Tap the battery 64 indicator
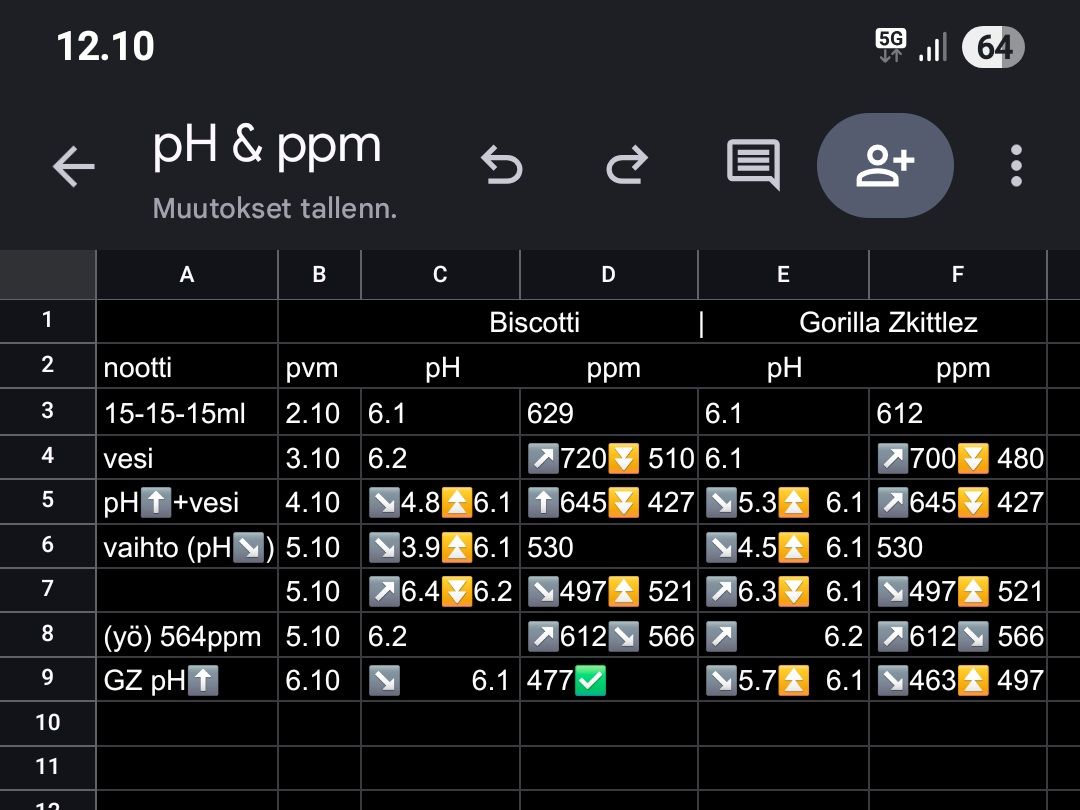The image size is (1080, 810). (x=993, y=48)
